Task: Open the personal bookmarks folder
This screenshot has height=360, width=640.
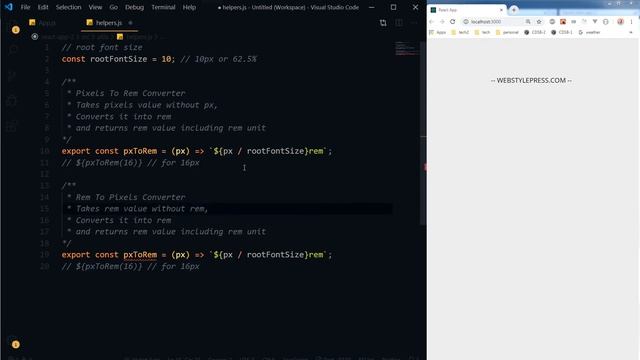Action: point(507,32)
